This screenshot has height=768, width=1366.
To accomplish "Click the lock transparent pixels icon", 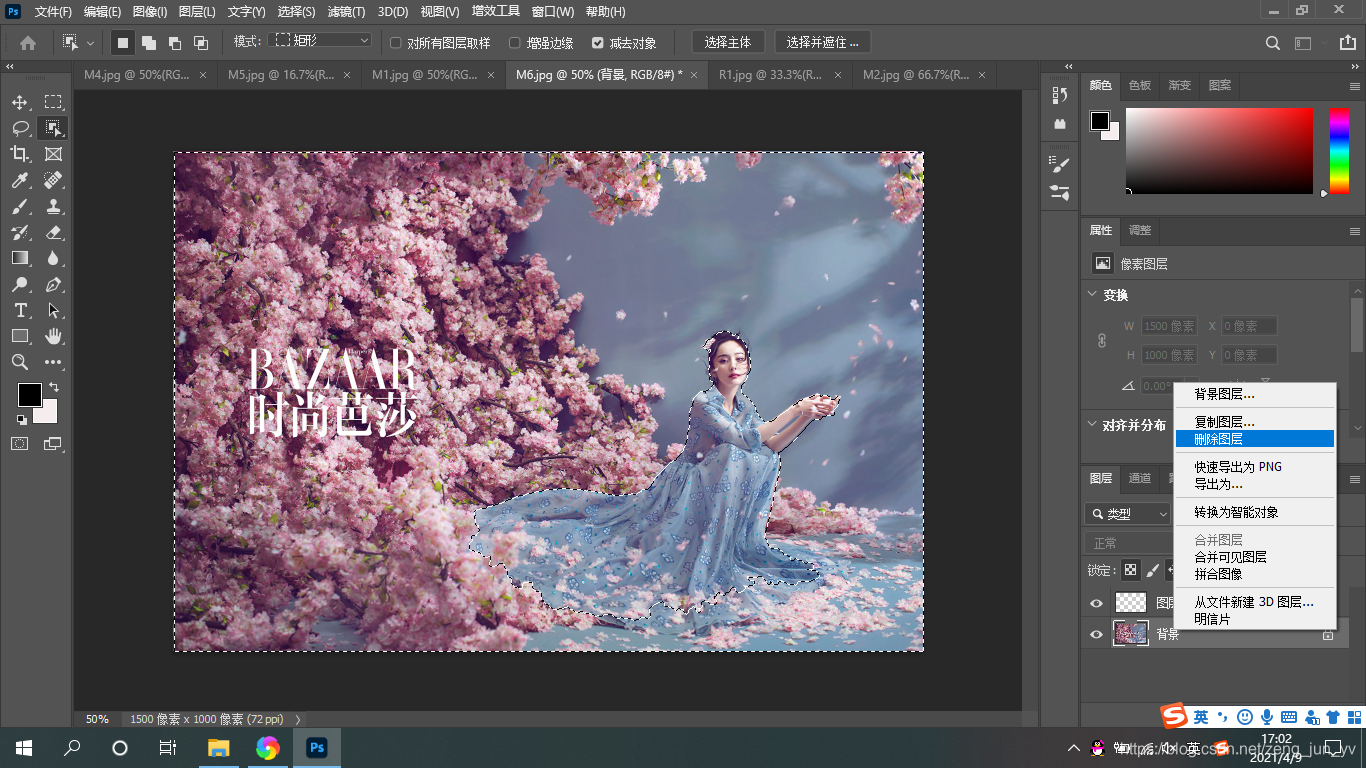I will 1128,569.
